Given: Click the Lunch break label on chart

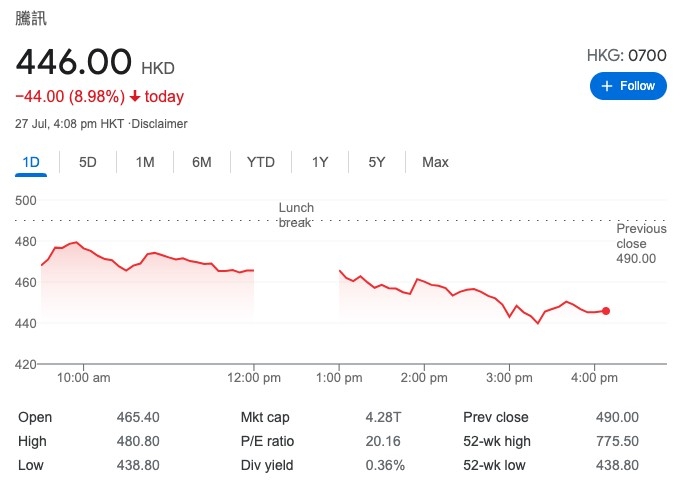Looking at the screenshot, I should click(x=296, y=215).
